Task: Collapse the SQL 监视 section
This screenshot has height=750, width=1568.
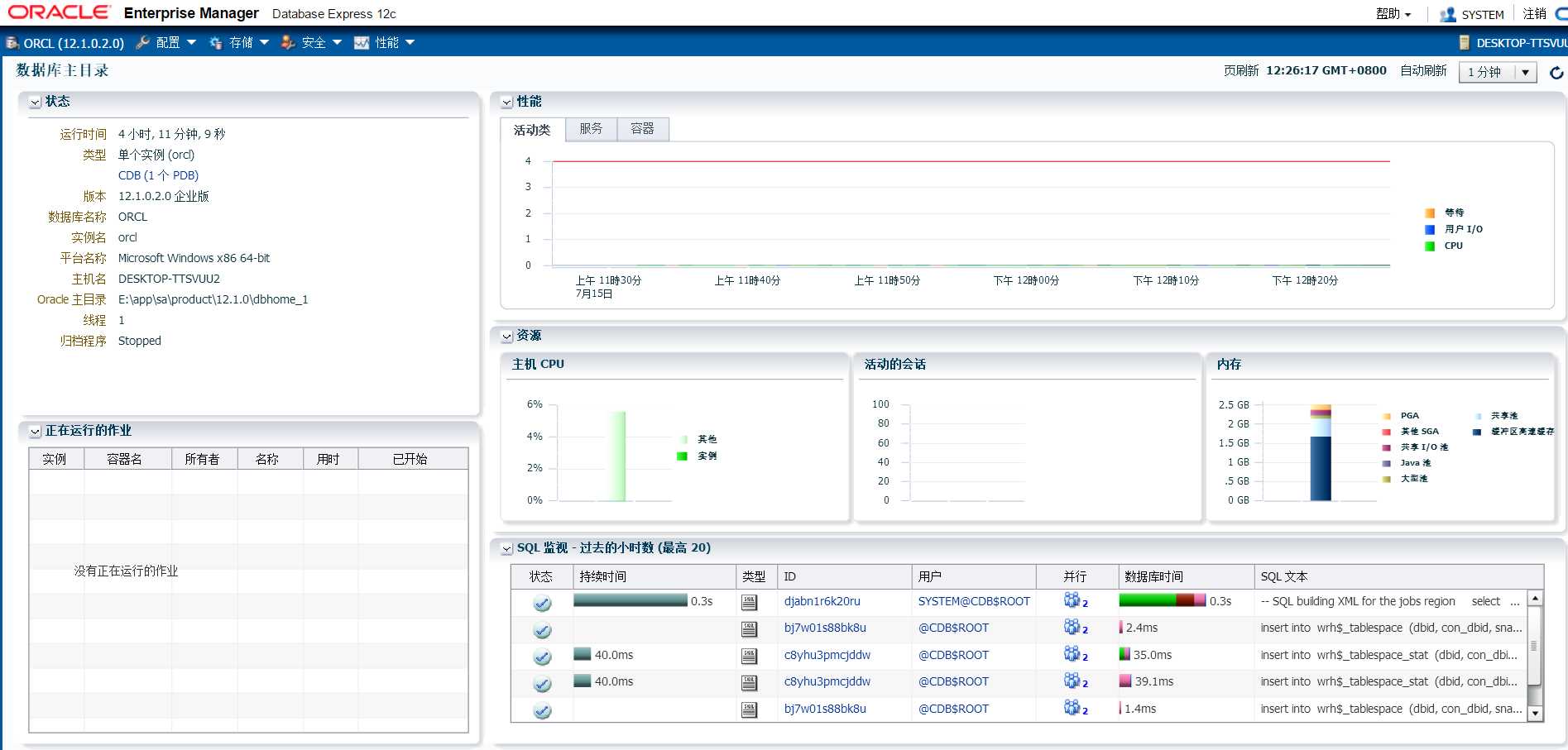Action: click(506, 549)
